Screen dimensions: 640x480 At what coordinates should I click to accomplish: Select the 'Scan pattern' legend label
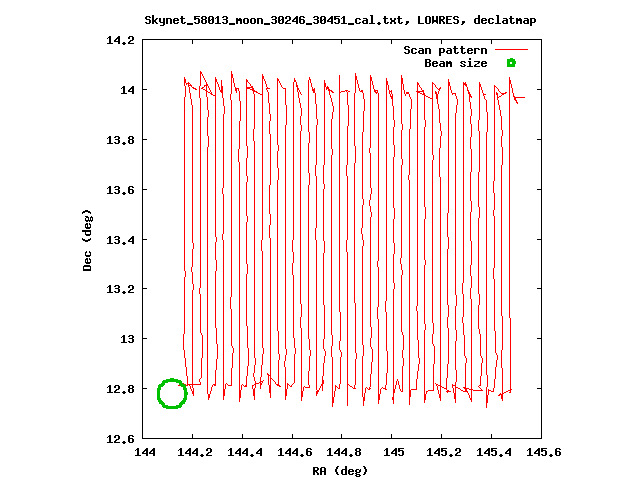pos(445,50)
